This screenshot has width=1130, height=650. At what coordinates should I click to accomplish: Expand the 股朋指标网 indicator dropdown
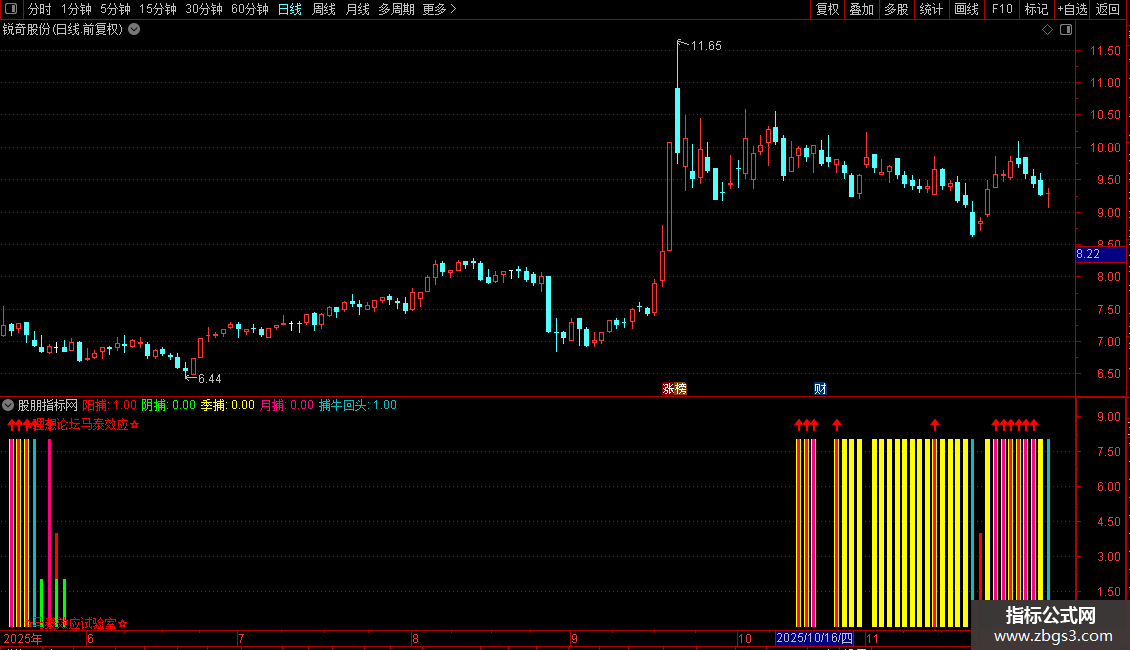pos(8,405)
